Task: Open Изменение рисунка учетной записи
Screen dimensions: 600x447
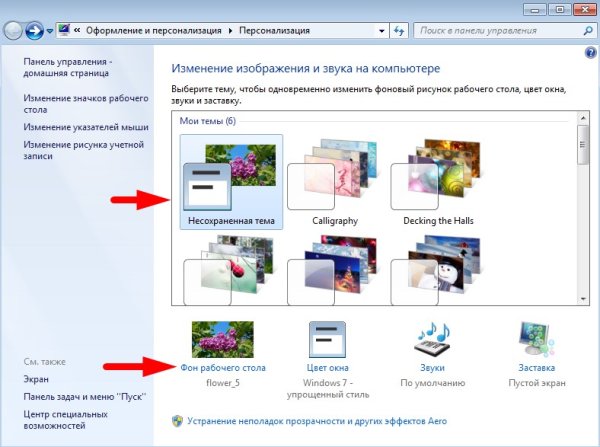Action: pyautogui.click(x=83, y=150)
